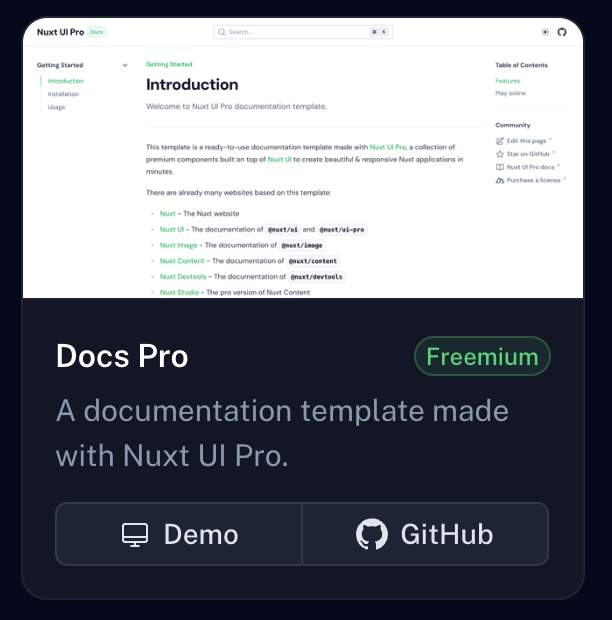Click the Edit this page pencil icon
Image resolution: width=612 pixels, height=620 pixels.
pyautogui.click(x=500, y=141)
